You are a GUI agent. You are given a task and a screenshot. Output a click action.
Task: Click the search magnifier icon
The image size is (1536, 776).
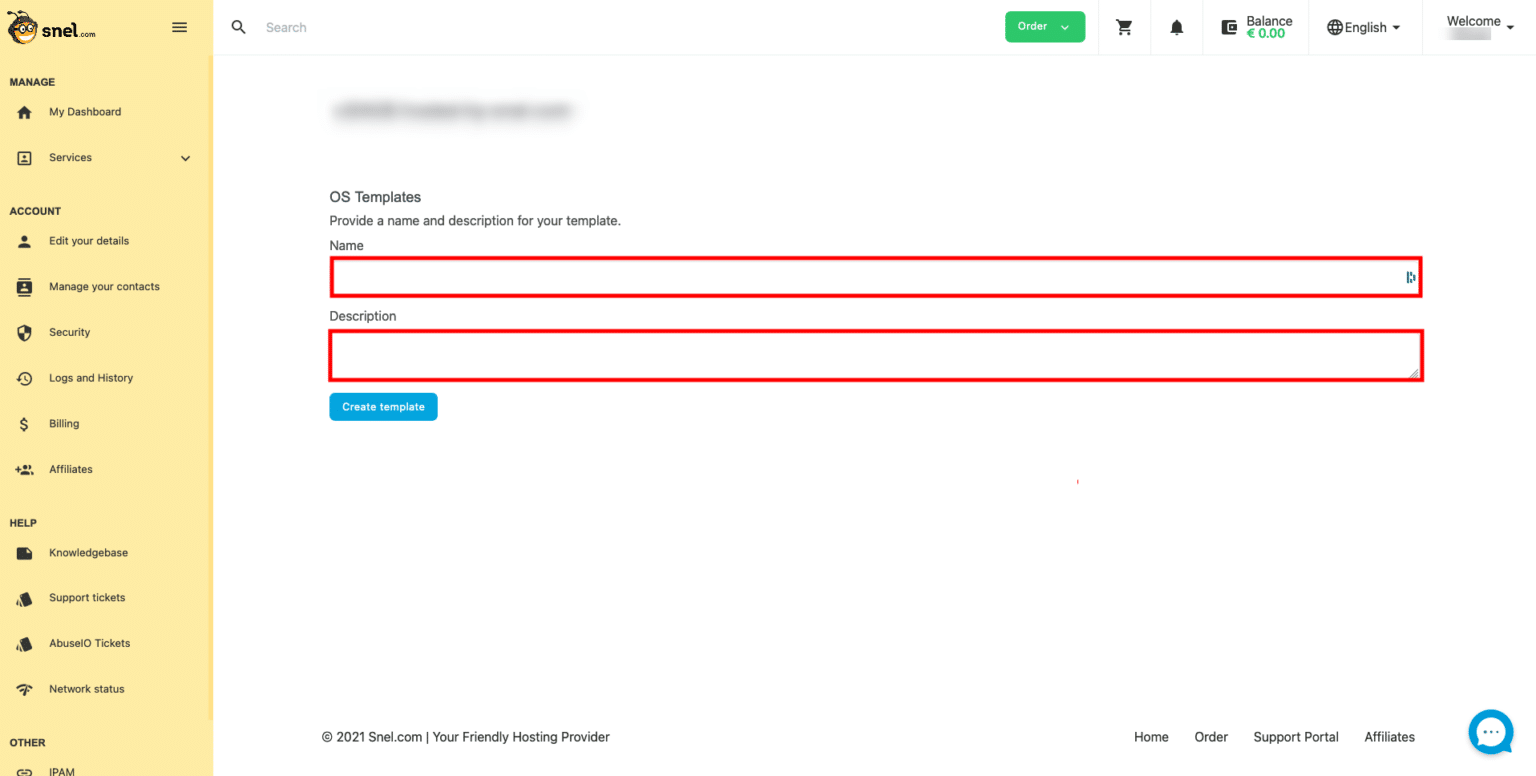[x=239, y=27]
